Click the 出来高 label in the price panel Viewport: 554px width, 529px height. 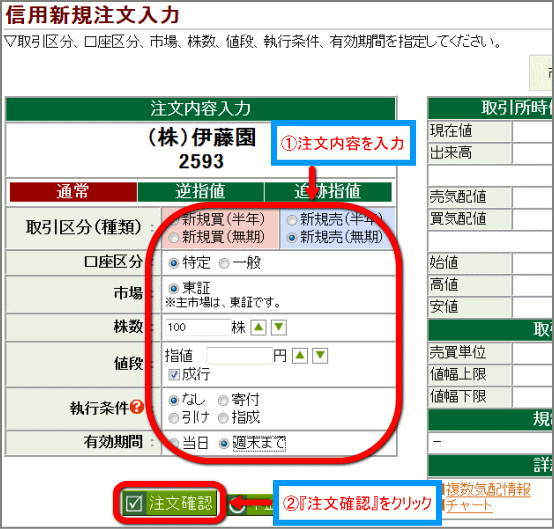(451, 153)
